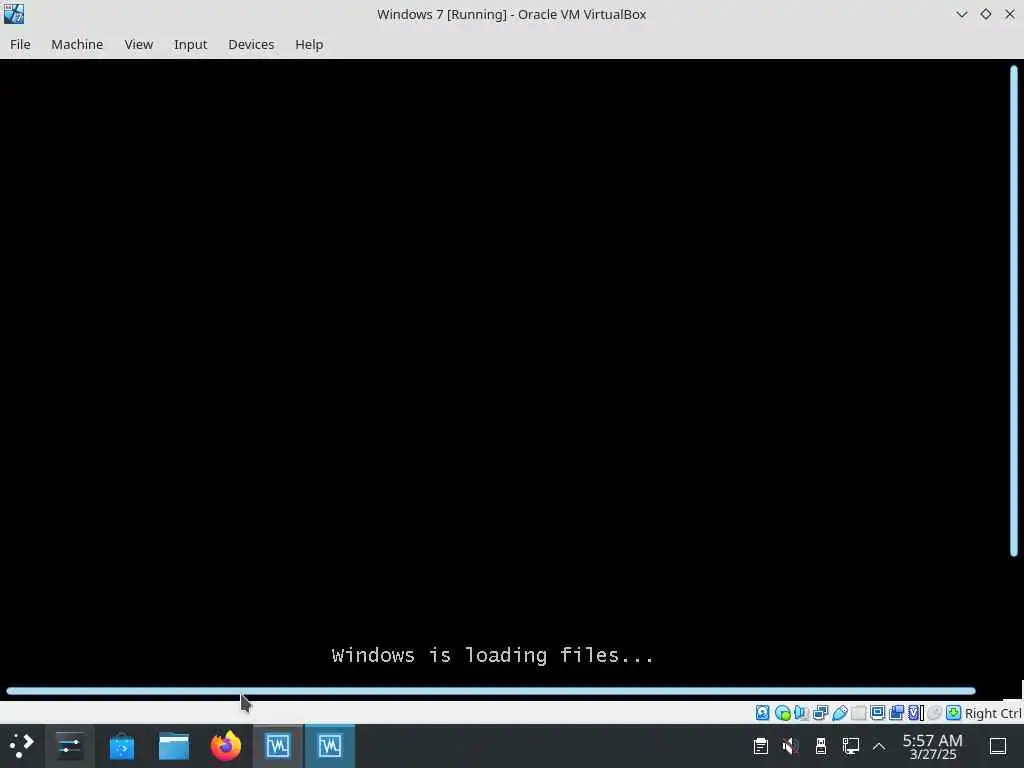Open the File menu

20,44
